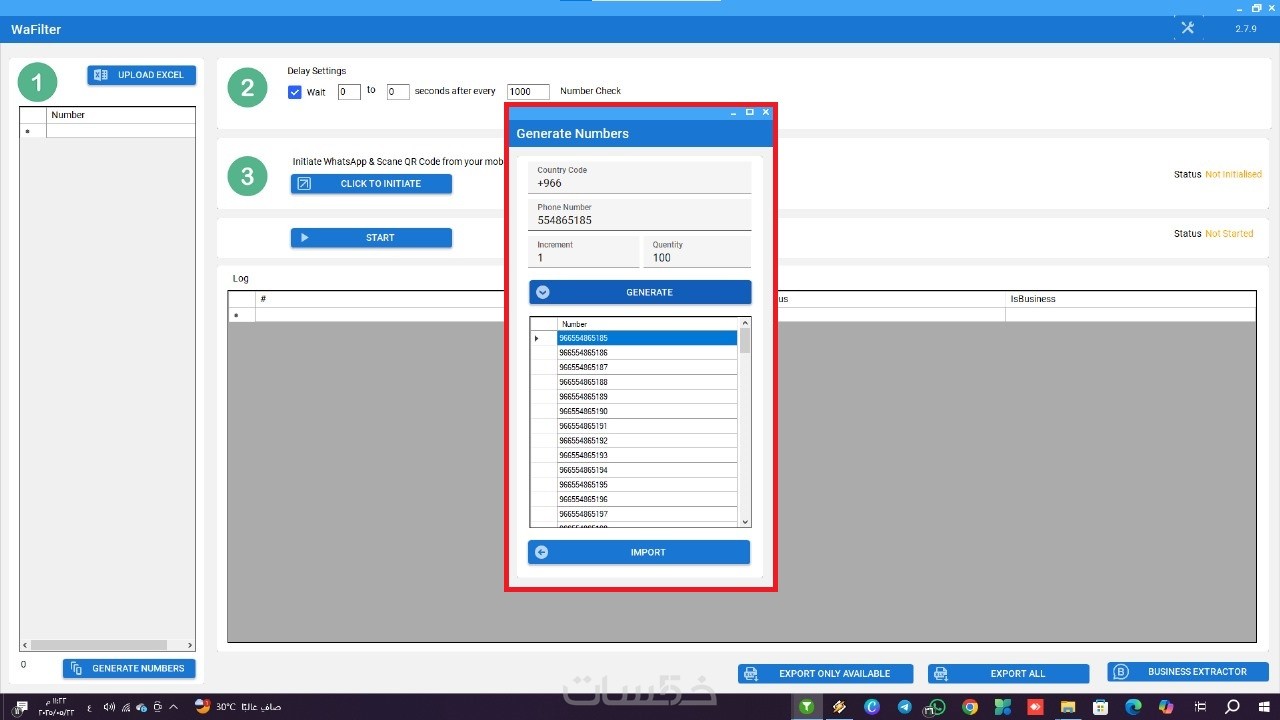Open WhatsApp from the taskbar
The width and height of the screenshot is (1280, 720).
[937, 707]
